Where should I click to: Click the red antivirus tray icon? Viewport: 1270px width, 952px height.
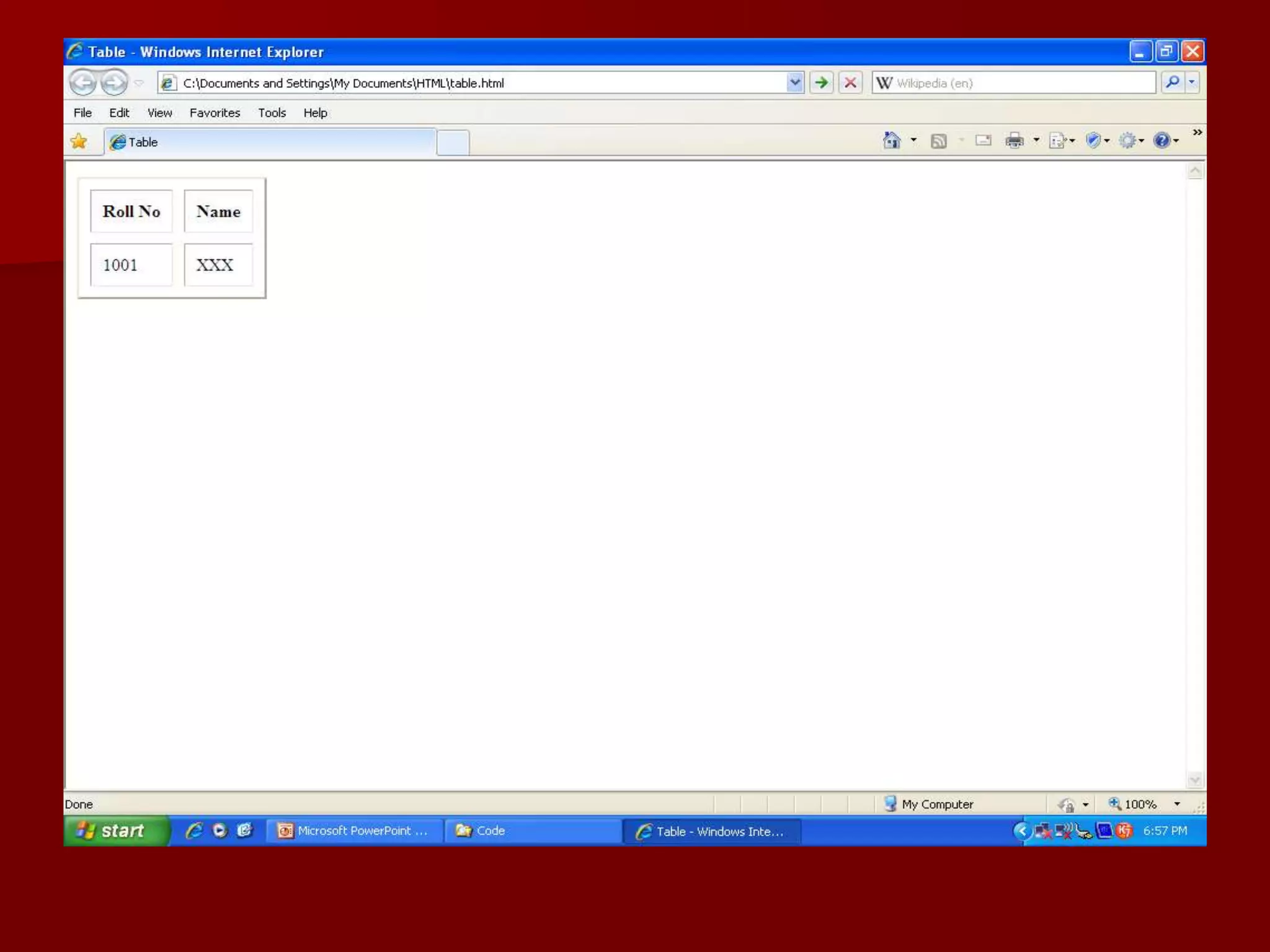click(x=1124, y=831)
